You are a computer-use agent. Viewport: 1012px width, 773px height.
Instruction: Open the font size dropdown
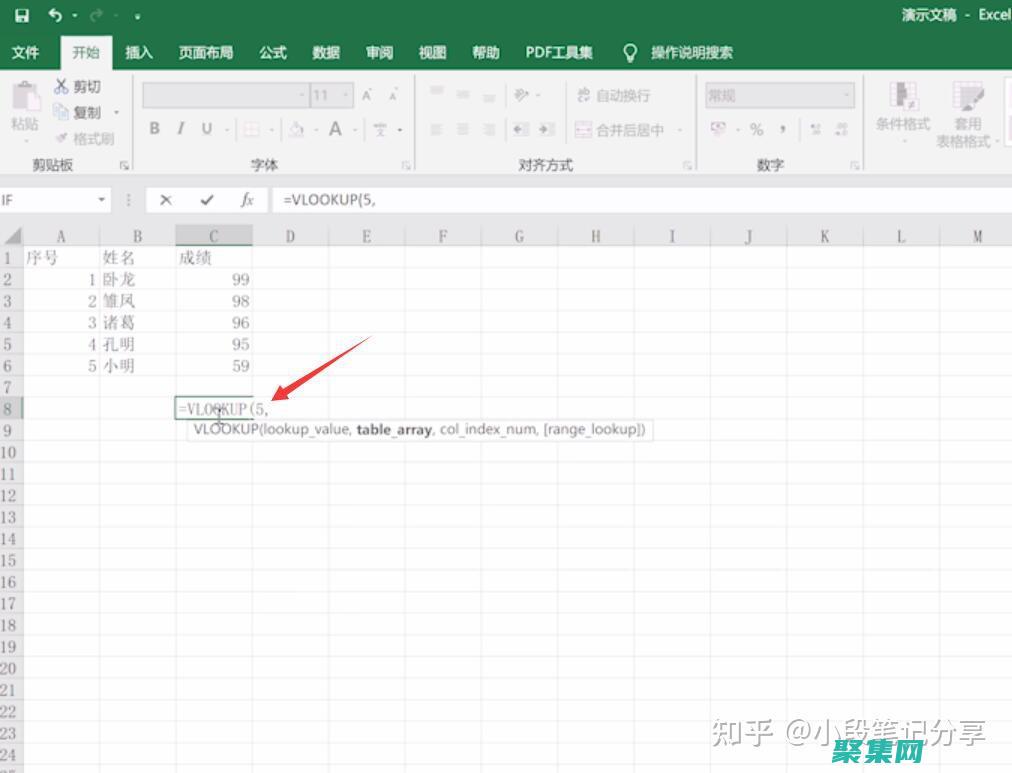click(x=346, y=96)
